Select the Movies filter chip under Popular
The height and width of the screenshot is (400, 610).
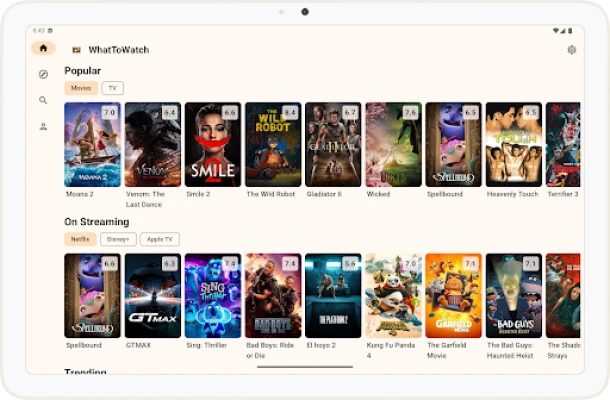(81, 88)
